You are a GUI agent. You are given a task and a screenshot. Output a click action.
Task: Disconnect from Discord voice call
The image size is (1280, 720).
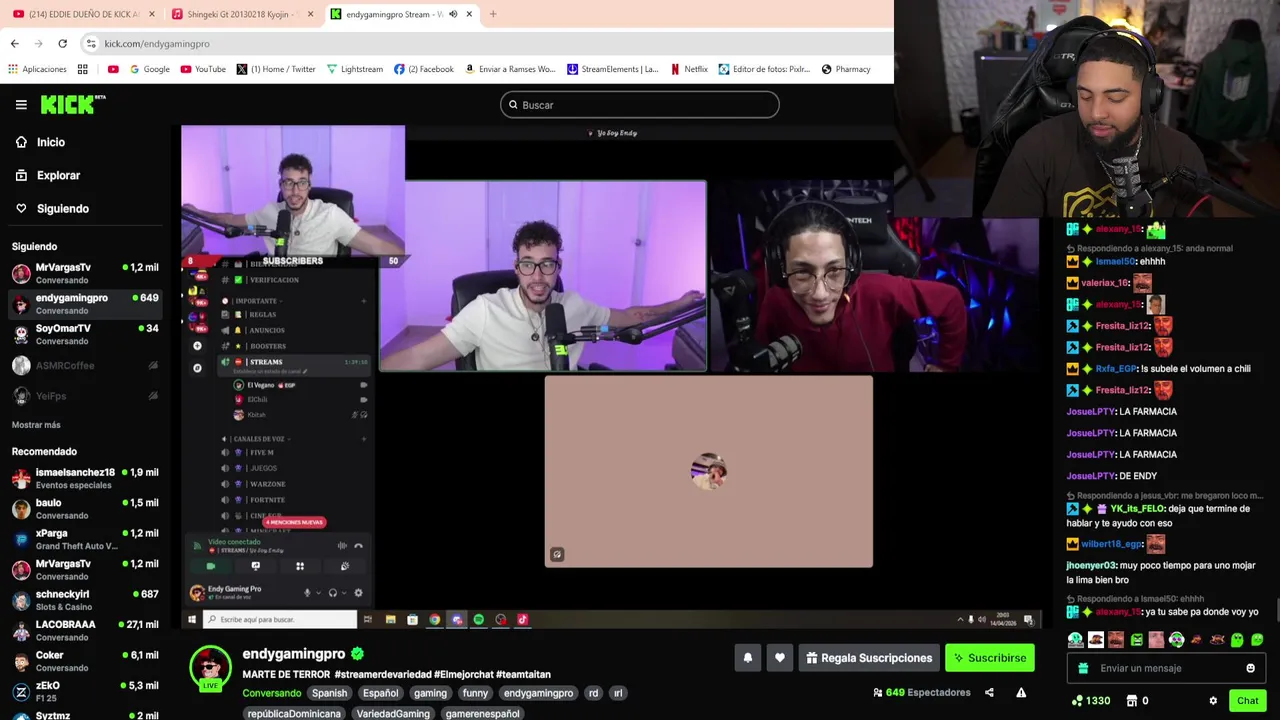pos(358,546)
